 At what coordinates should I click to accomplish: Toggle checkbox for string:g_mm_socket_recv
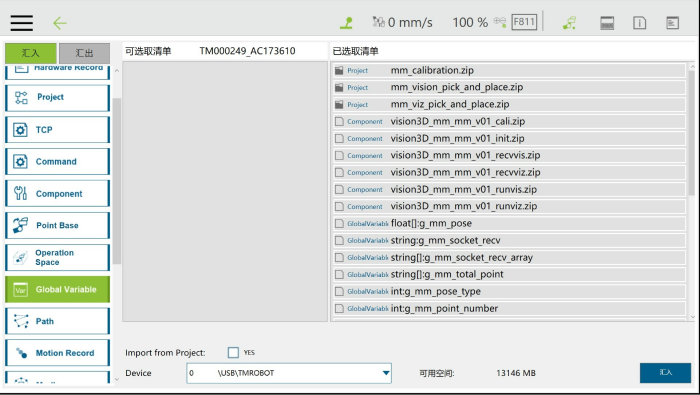(339, 241)
